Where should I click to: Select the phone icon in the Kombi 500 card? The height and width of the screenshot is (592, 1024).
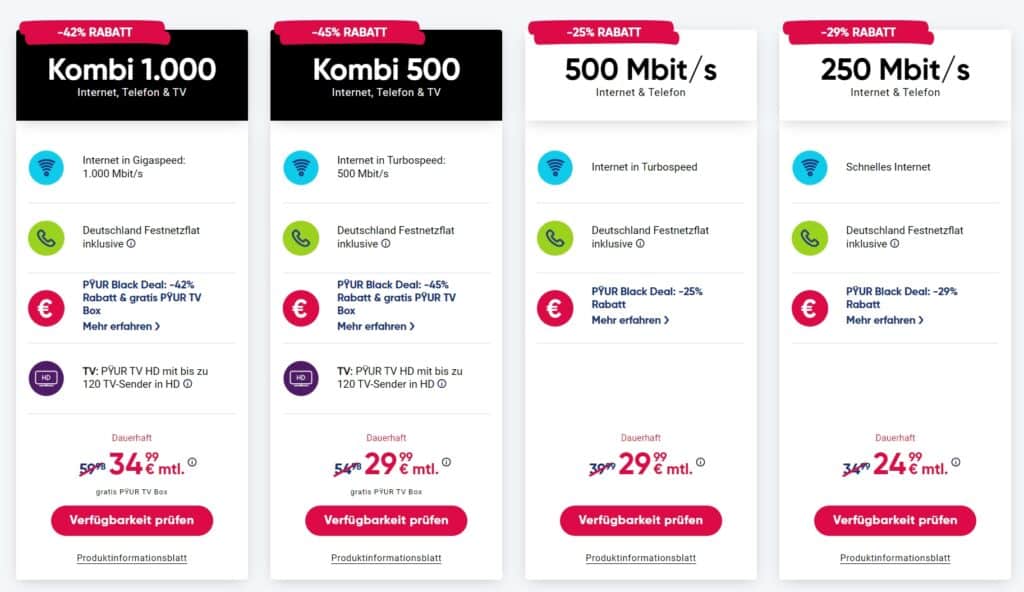(301, 237)
